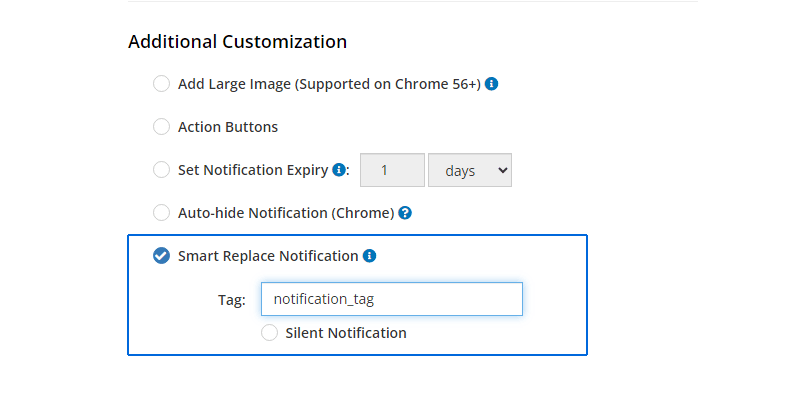Image resolution: width=800 pixels, height=400 pixels.
Task: Open info icon beside Set Notification Expiry
Action: point(339,169)
